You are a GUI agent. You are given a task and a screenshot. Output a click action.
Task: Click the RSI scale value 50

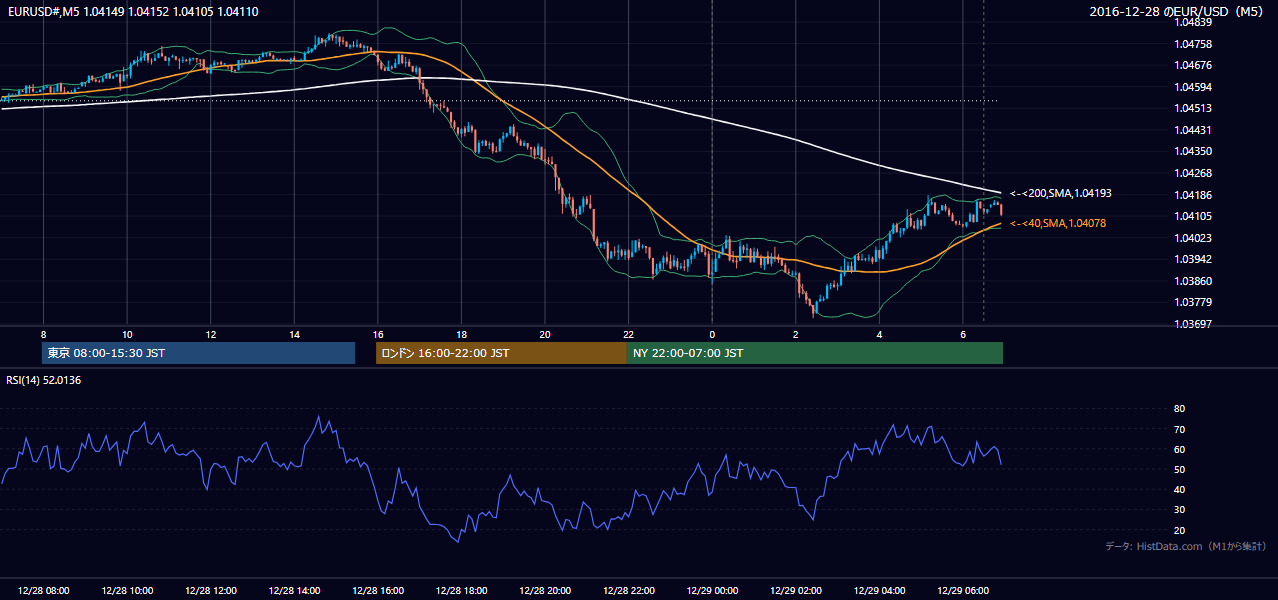(x=1179, y=469)
